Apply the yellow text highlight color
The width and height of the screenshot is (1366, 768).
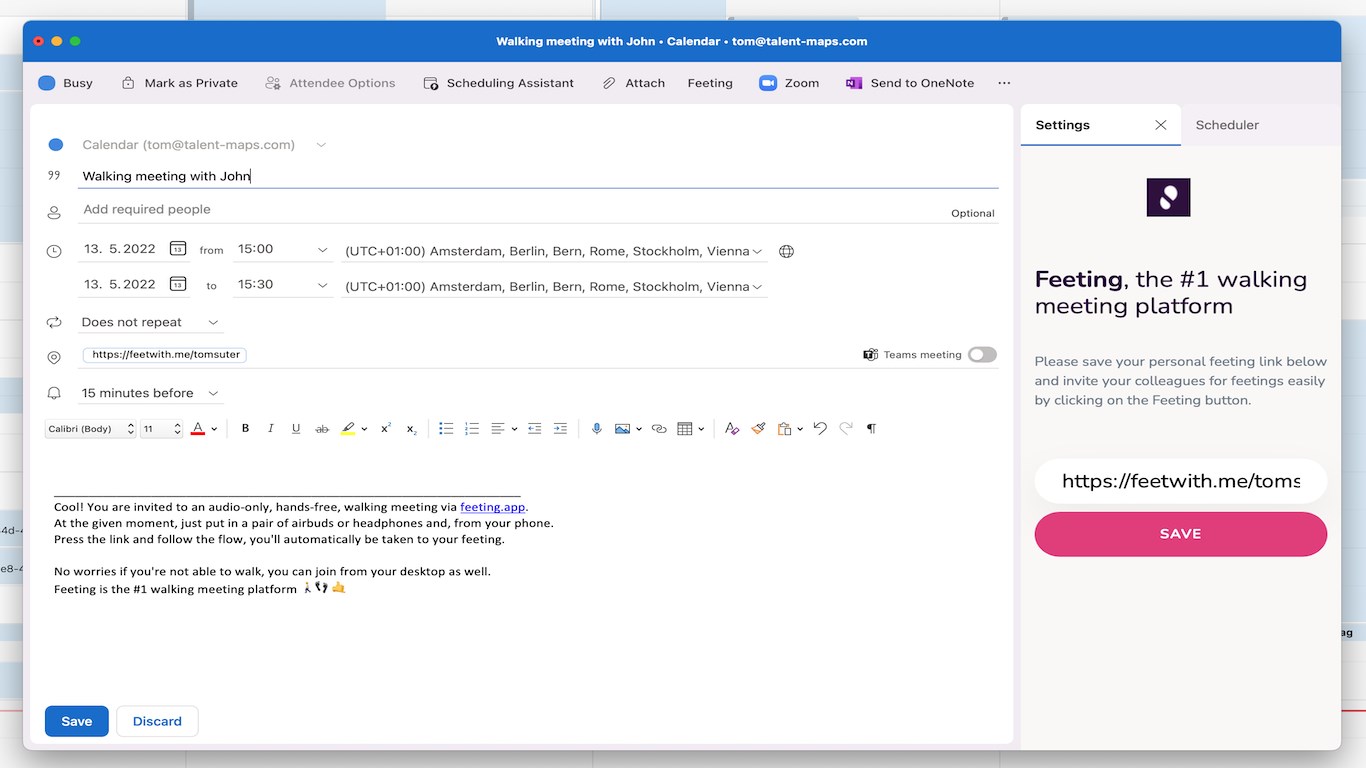[x=348, y=429]
